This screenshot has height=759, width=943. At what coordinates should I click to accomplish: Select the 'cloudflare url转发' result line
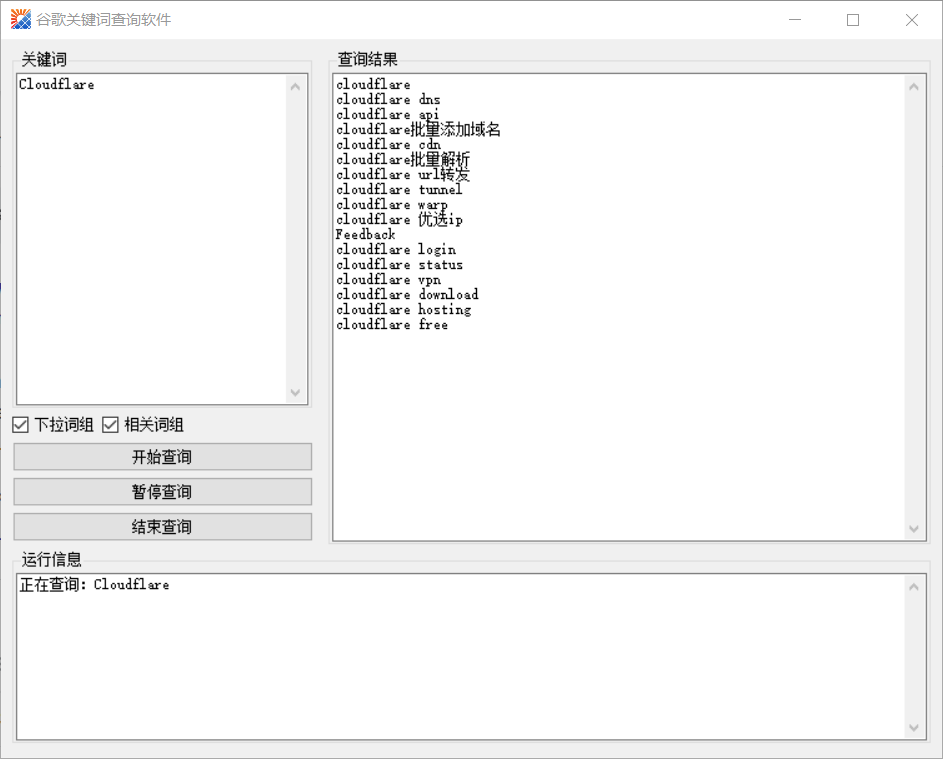(x=403, y=174)
